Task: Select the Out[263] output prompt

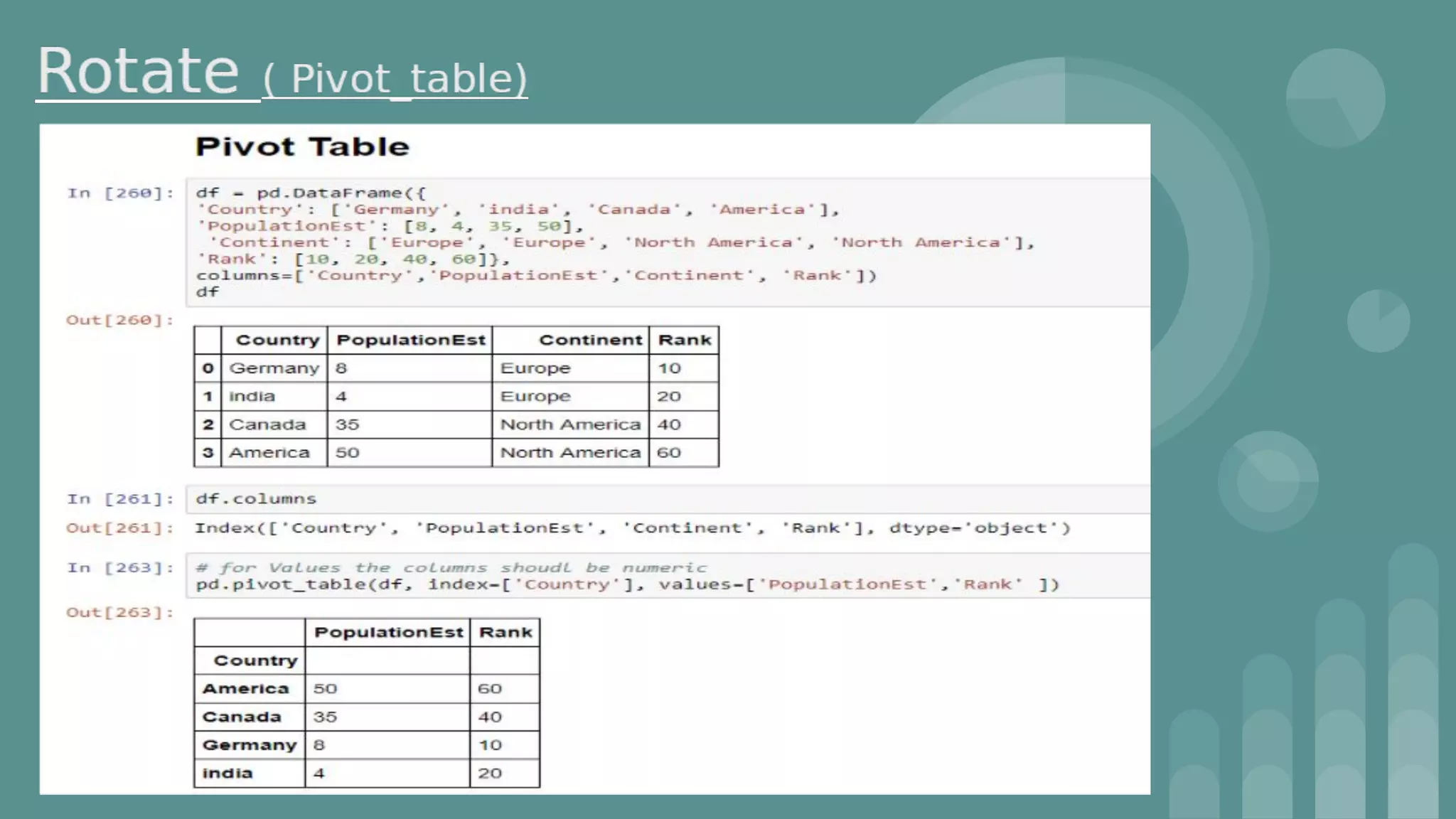Action: click(x=120, y=613)
